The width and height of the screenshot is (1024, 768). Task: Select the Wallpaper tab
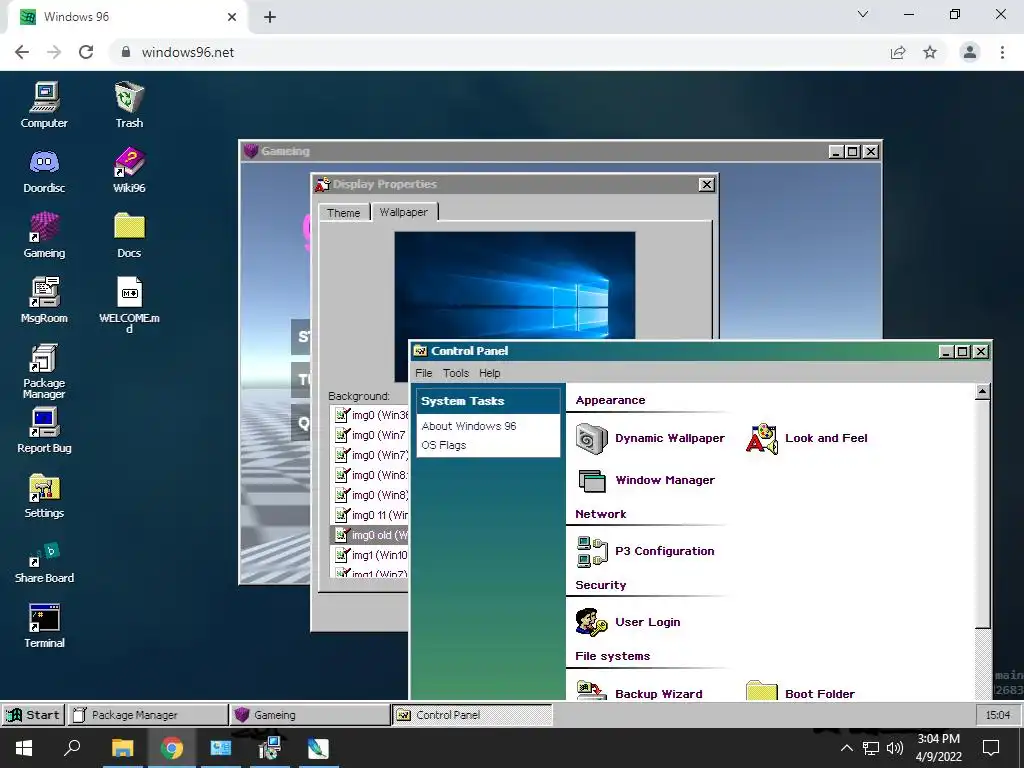[404, 212]
